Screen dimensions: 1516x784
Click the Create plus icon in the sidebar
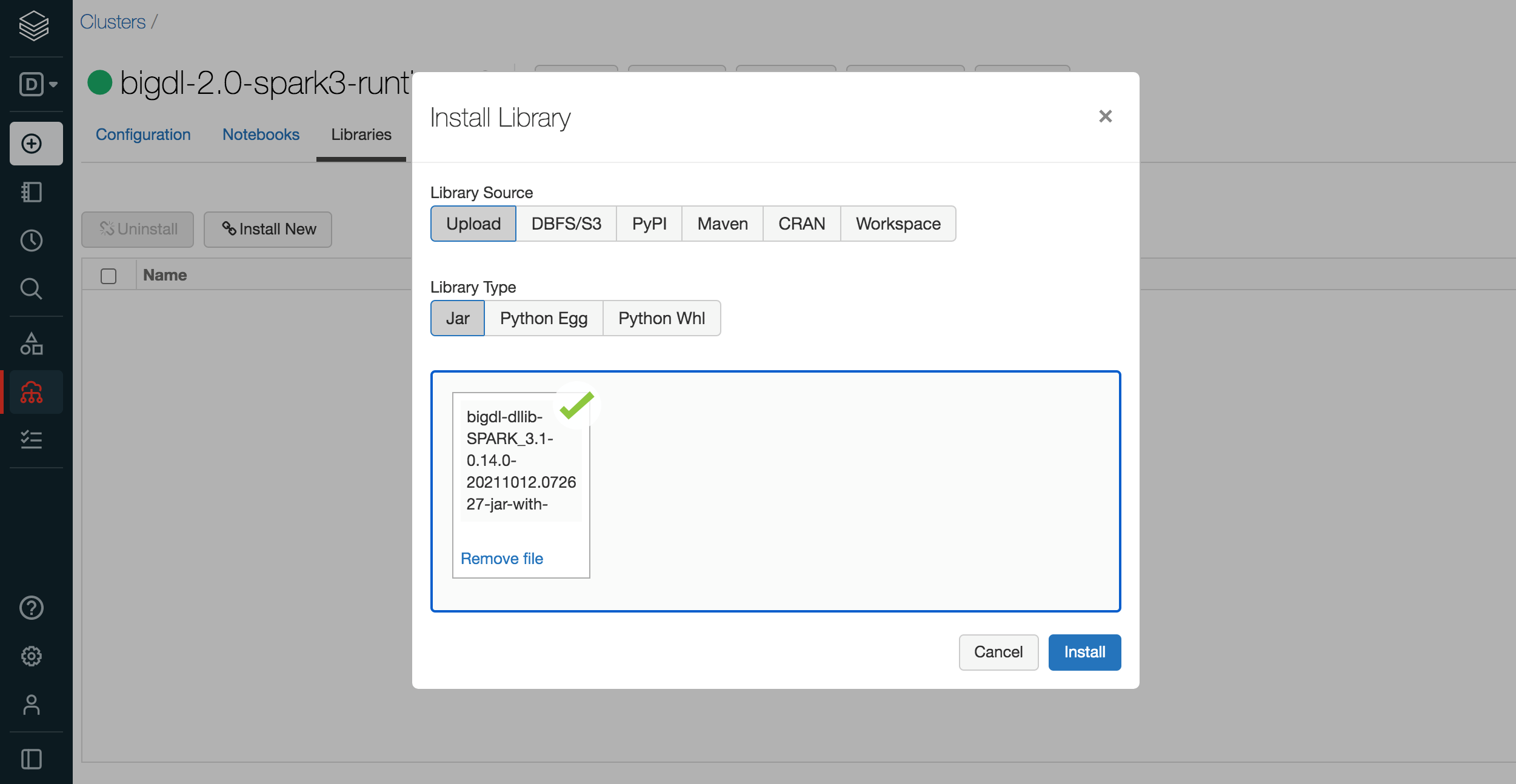pos(32,144)
